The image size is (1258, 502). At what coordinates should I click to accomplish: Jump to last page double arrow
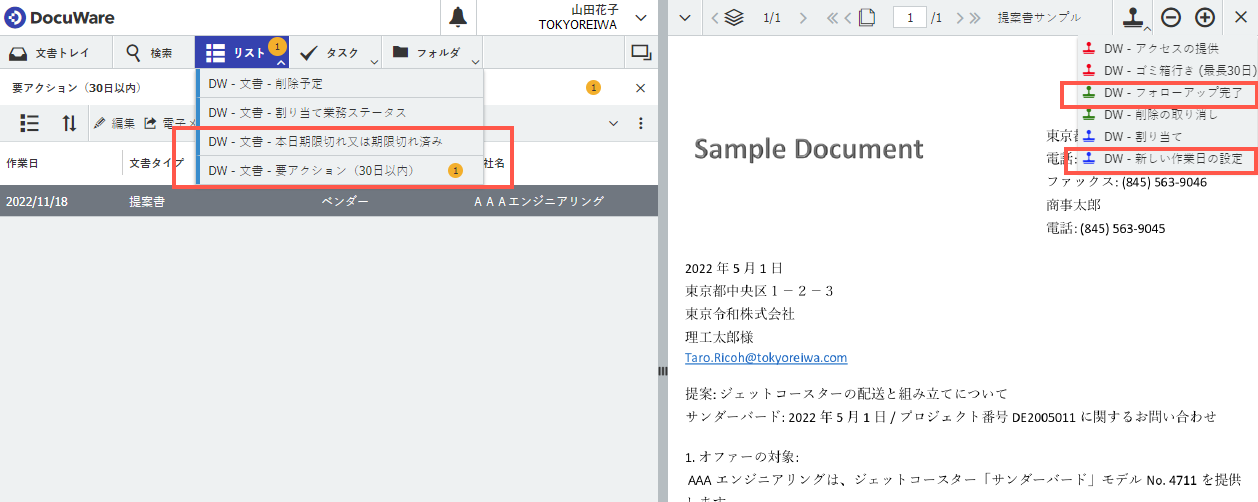click(975, 18)
